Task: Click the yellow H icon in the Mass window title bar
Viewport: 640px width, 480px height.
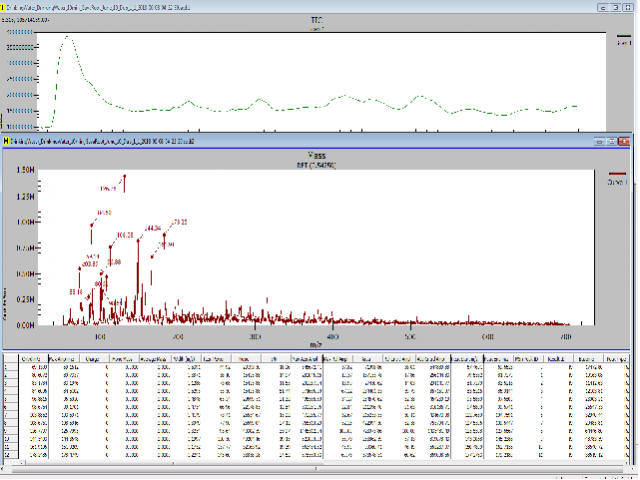Action: pyautogui.click(x=6, y=141)
